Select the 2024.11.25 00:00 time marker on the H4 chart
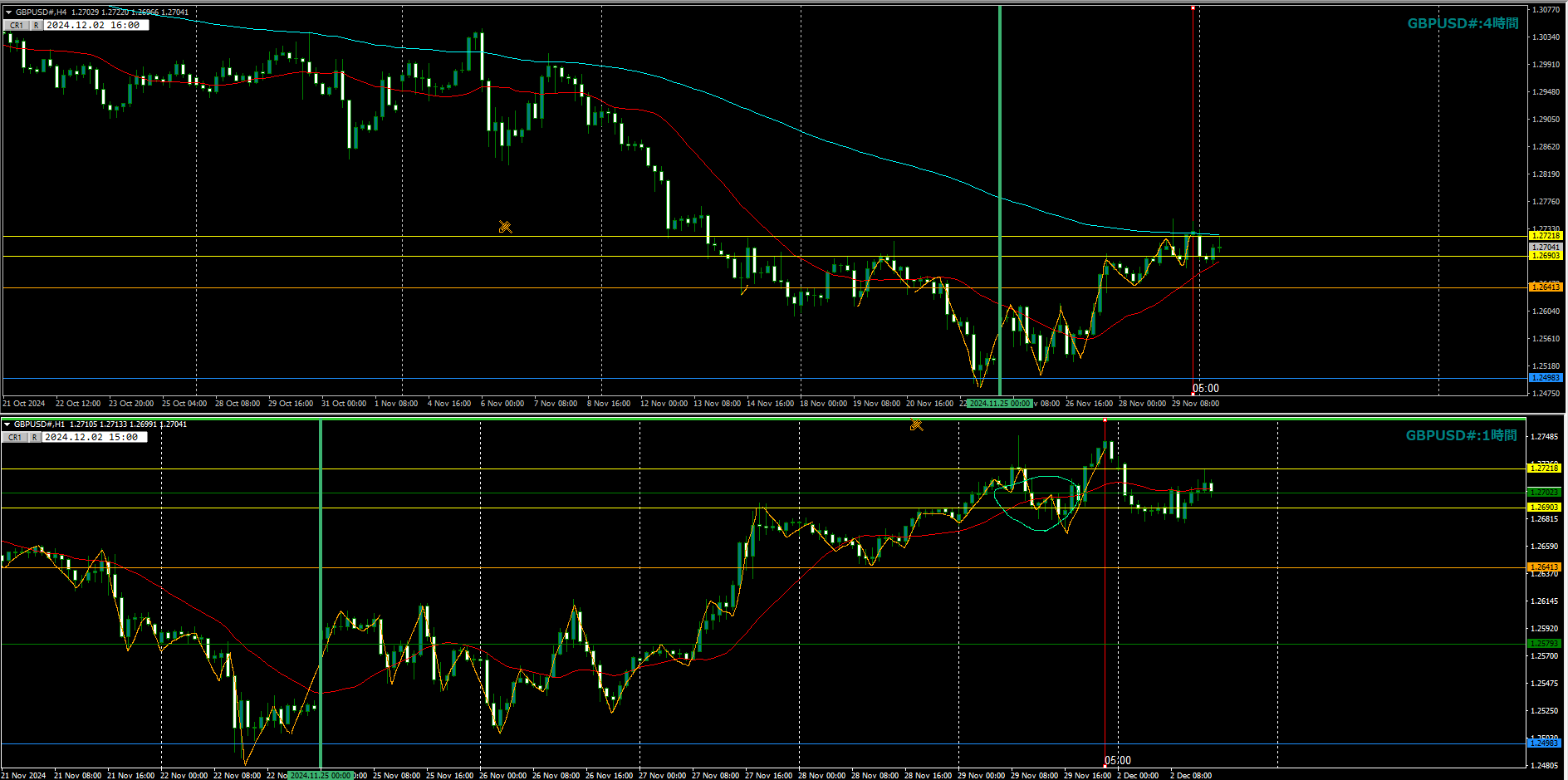Screen dimensions: 1568x780 [x=1000, y=404]
